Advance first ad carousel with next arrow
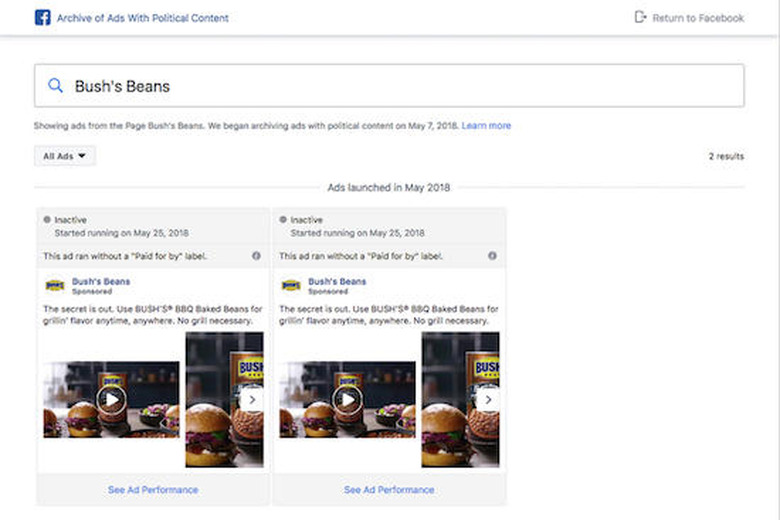 tap(252, 400)
